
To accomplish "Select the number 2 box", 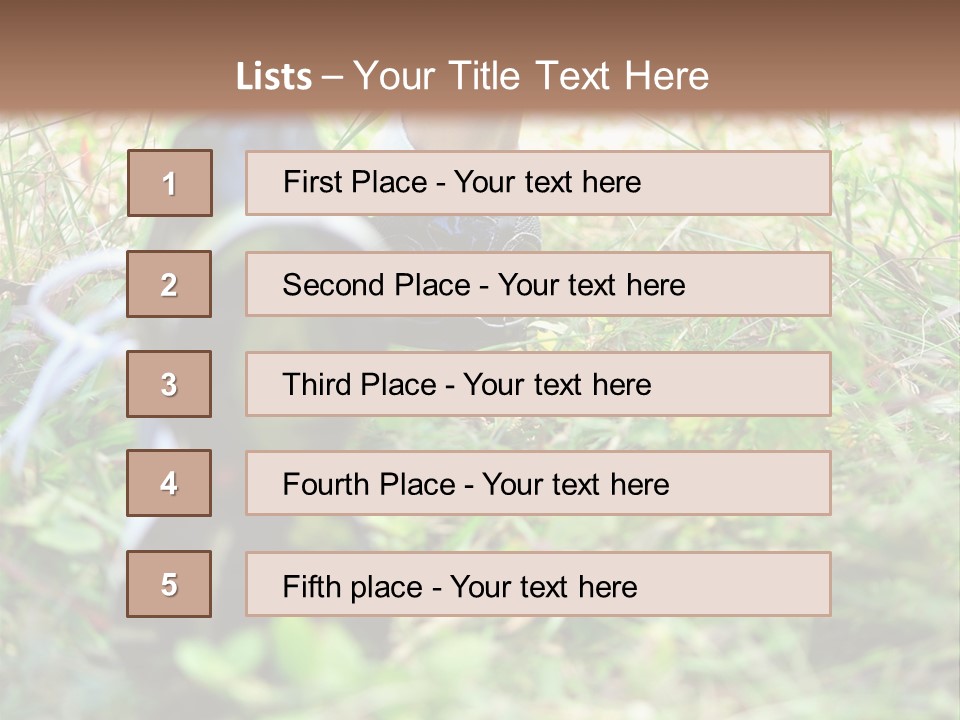I will coord(169,284).
